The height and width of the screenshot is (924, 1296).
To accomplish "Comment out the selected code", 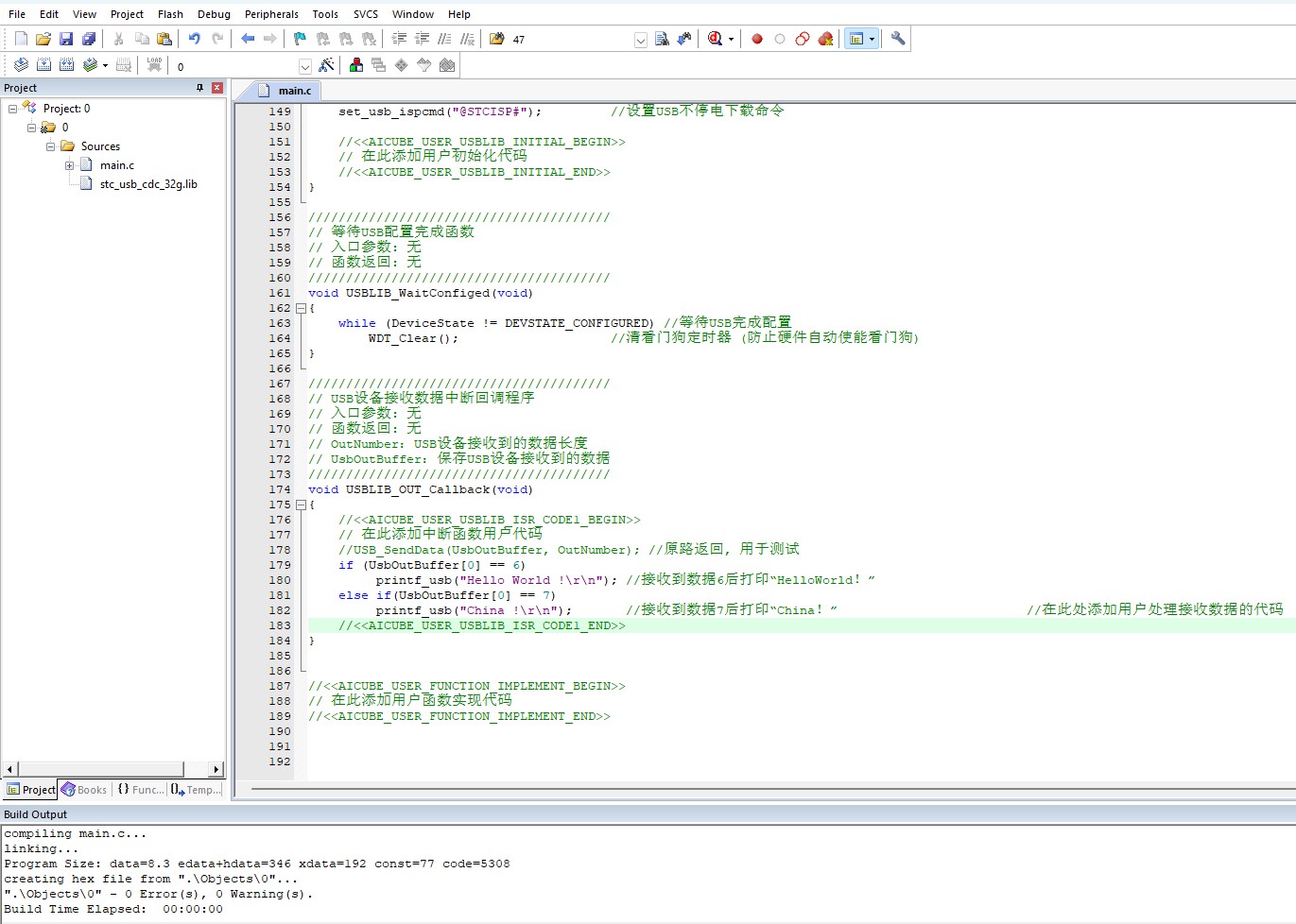I will [444, 39].
